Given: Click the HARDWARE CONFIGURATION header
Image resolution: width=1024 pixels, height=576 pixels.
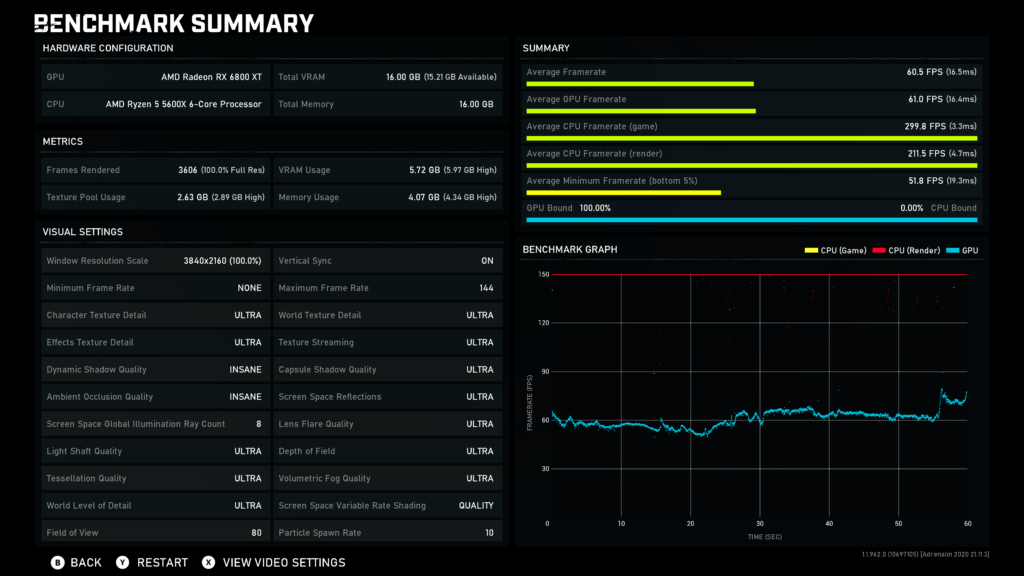Looking at the screenshot, I should click(x=108, y=48).
